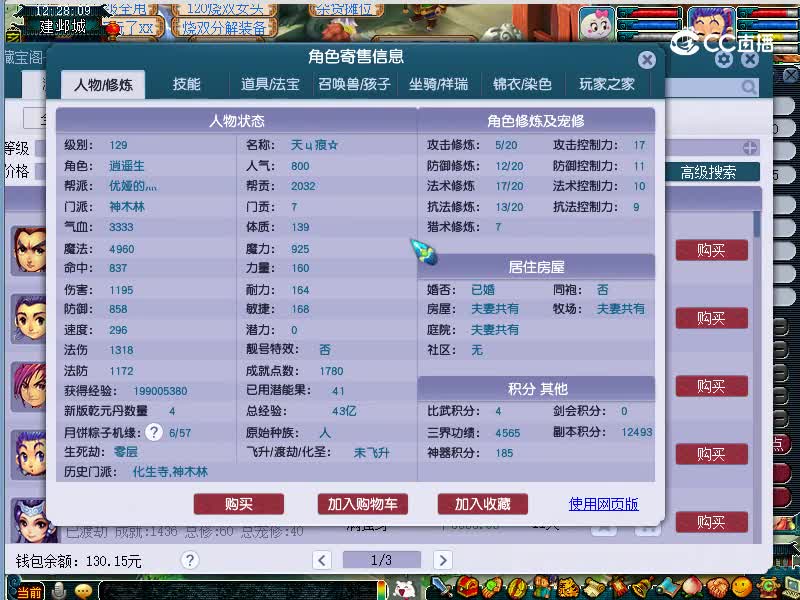
Task: Click the peach icon in bottom bar
Action: pos(692,589)
